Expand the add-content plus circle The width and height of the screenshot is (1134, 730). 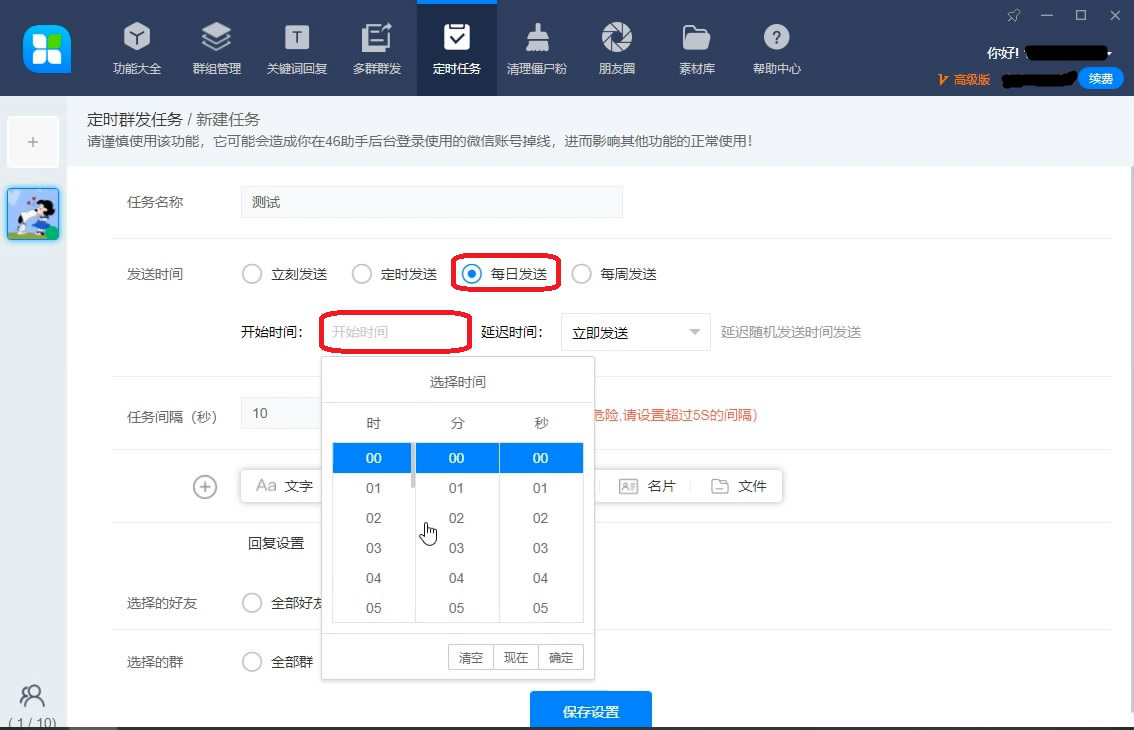click(204, 487)
